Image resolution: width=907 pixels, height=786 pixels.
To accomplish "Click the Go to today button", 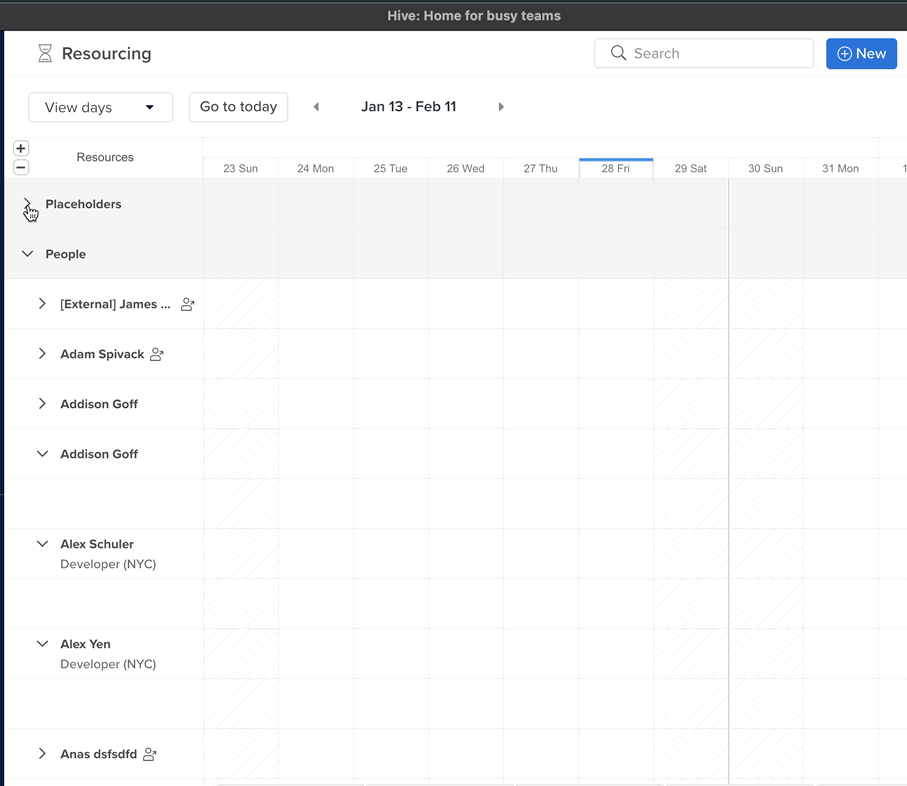I will tap(238, 107).
